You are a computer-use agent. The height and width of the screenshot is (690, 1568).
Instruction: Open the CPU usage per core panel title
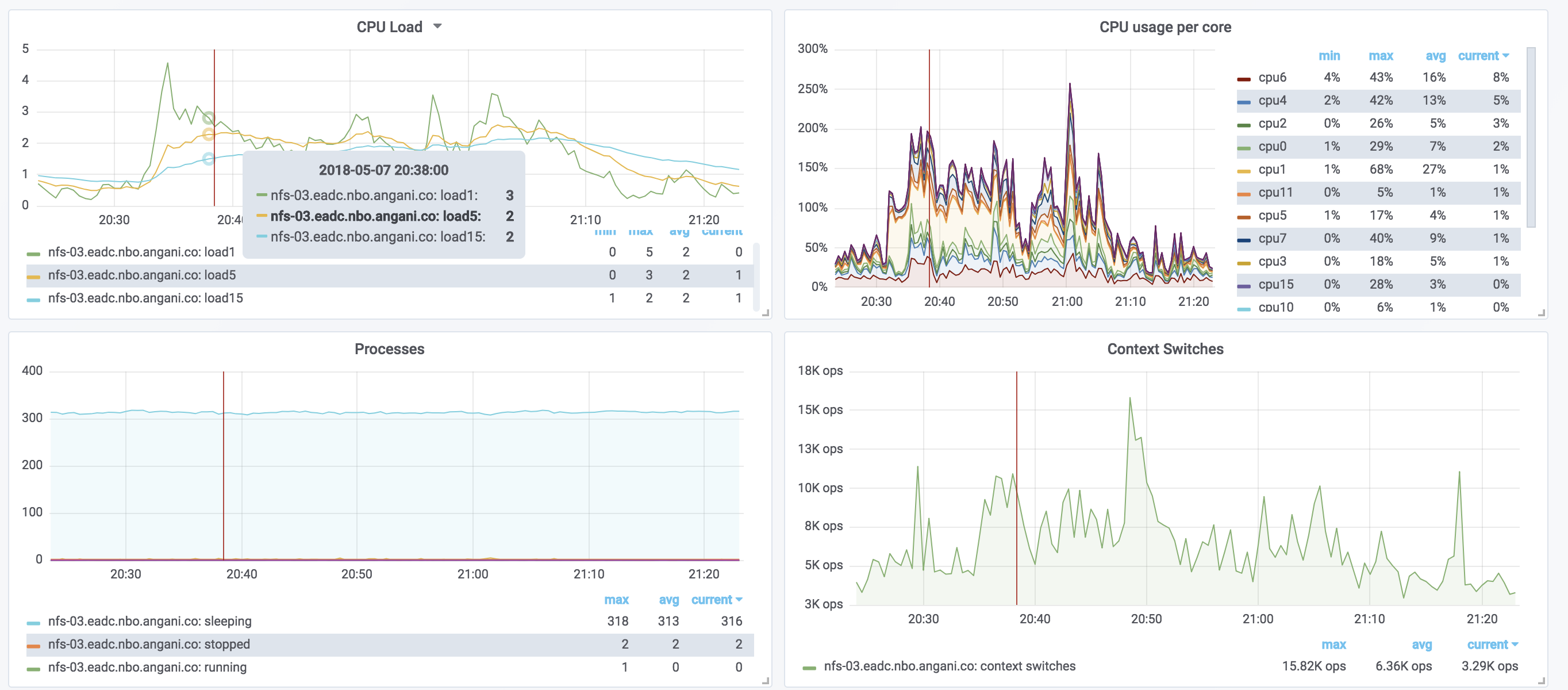[1165, 27]
